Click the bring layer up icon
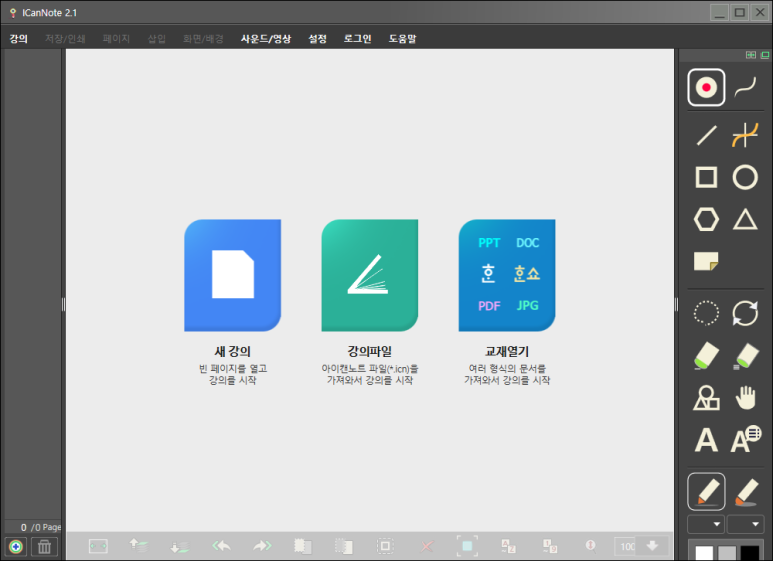Image resolution: width=773 pixels, height=561 pixels. coord(139,545)
